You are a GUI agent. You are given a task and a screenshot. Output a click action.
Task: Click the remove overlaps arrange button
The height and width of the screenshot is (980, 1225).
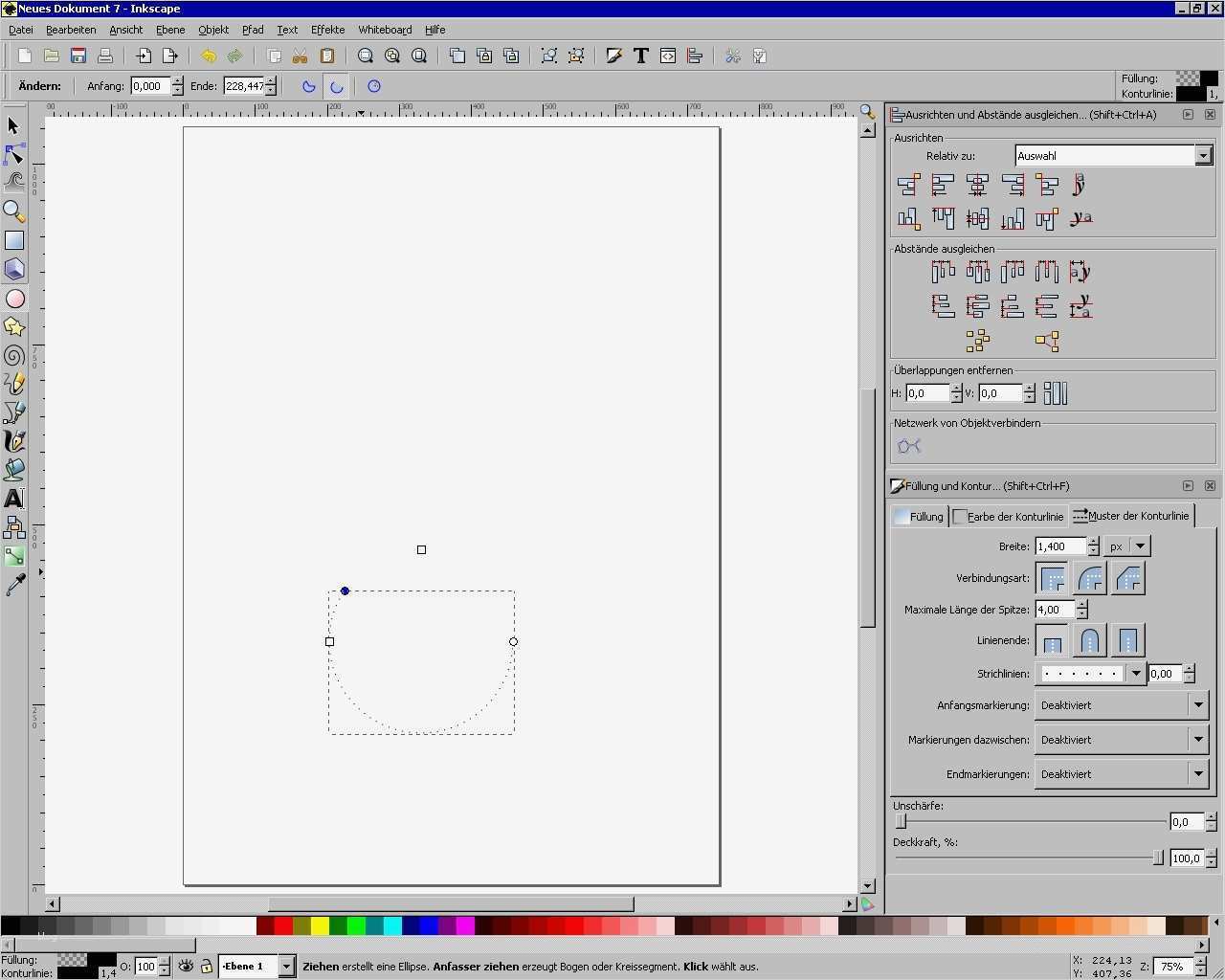click(1057, 392)
